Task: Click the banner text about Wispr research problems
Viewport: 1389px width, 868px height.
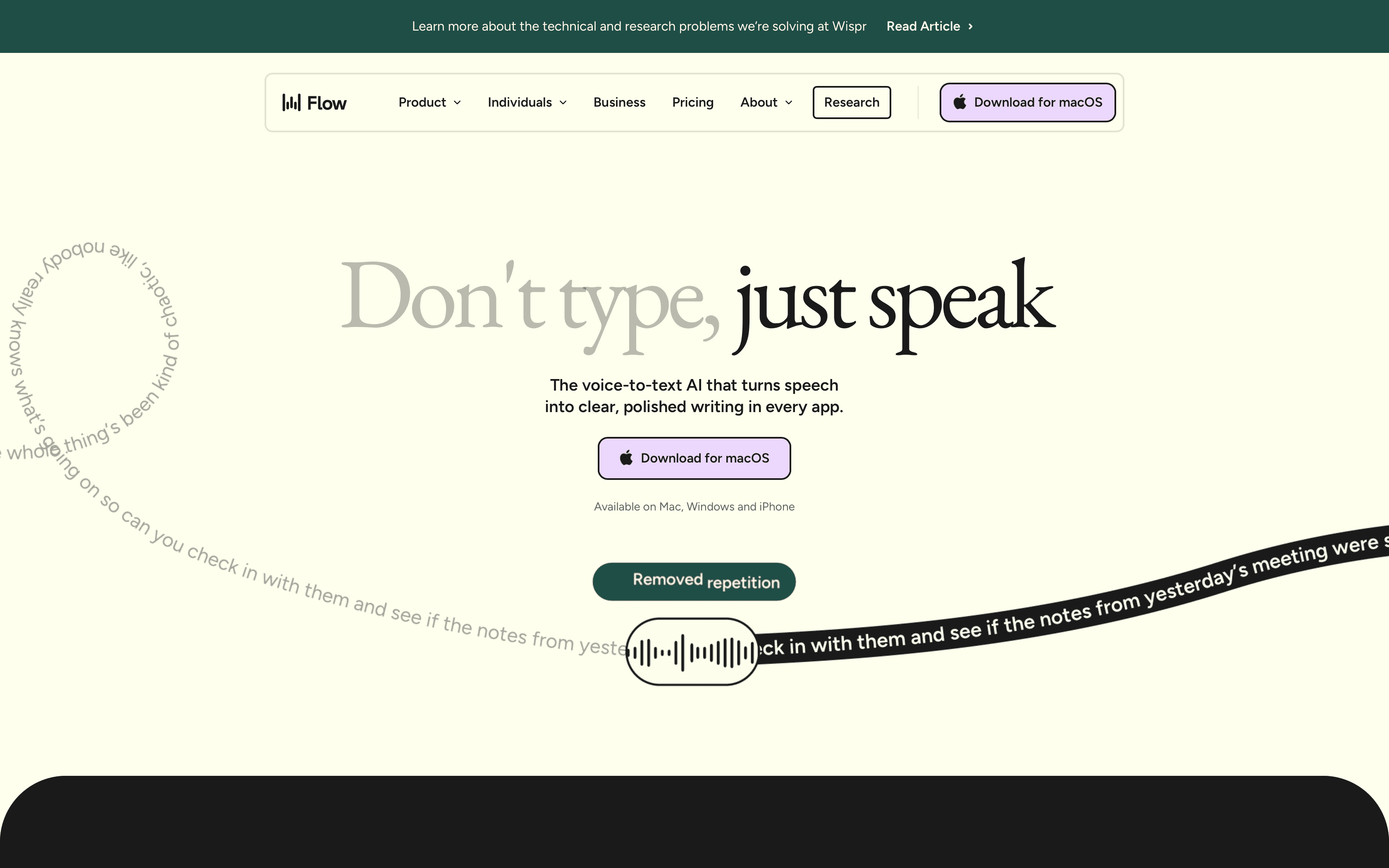Action: click(x=639, y=26)
